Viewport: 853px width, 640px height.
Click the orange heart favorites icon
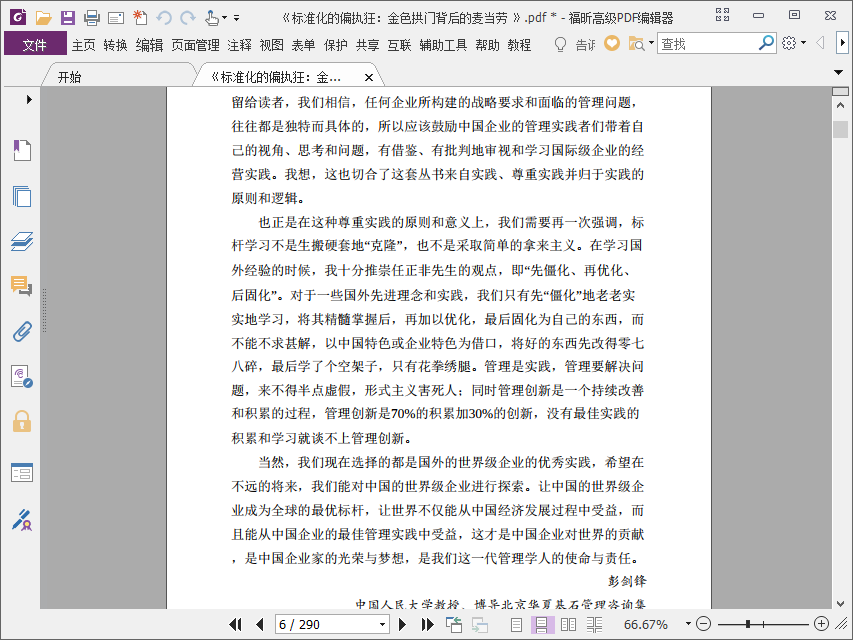[612, 43]
